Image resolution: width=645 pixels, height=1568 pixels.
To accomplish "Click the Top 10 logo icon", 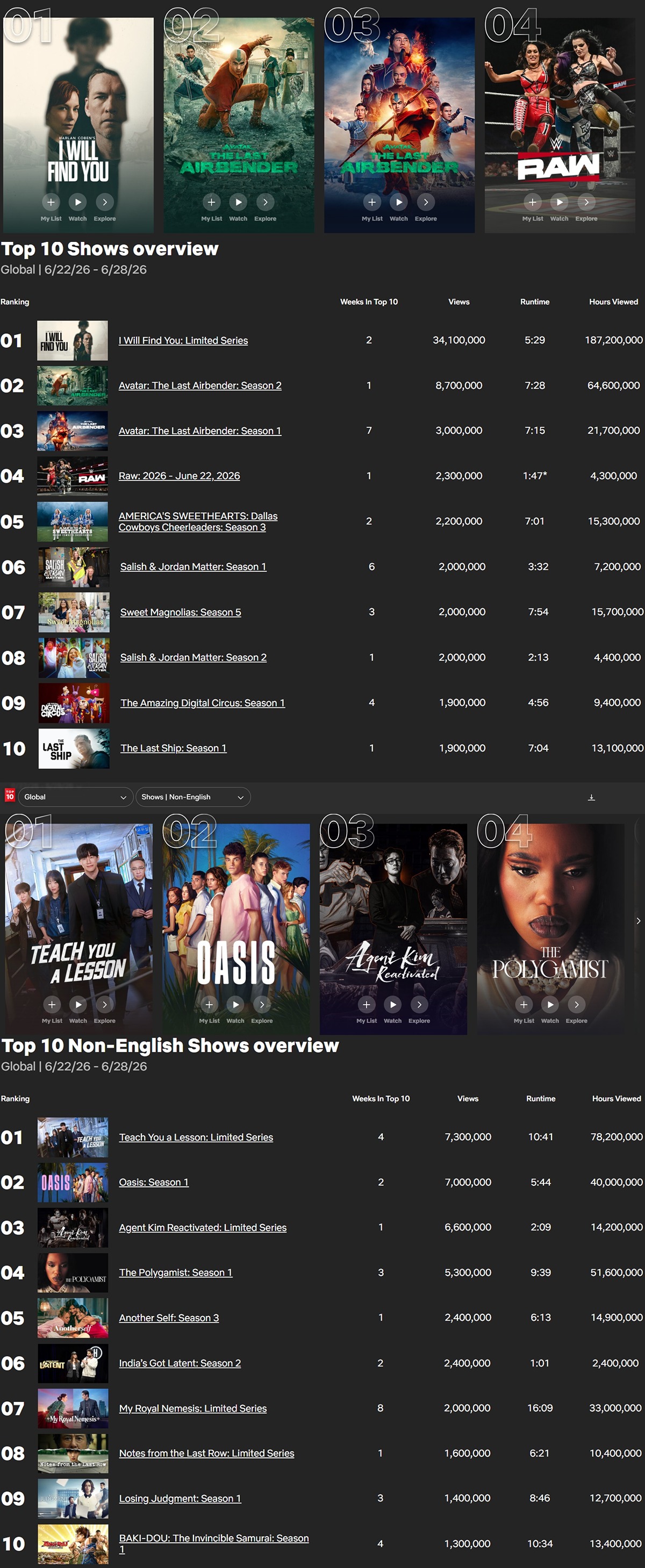I will click(10, 795).
